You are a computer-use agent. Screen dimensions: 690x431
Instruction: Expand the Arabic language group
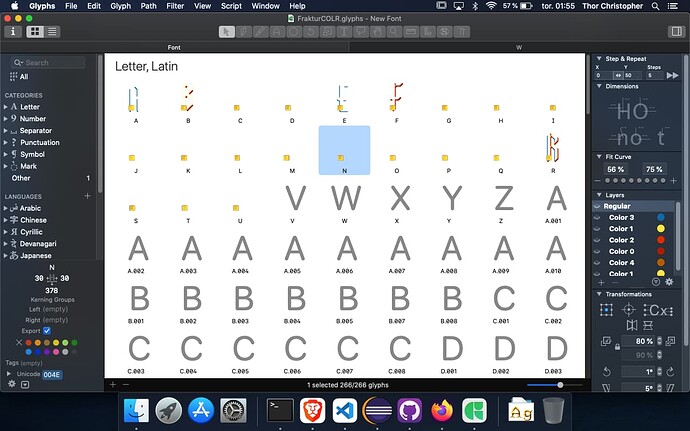click(x=5, y=208)
